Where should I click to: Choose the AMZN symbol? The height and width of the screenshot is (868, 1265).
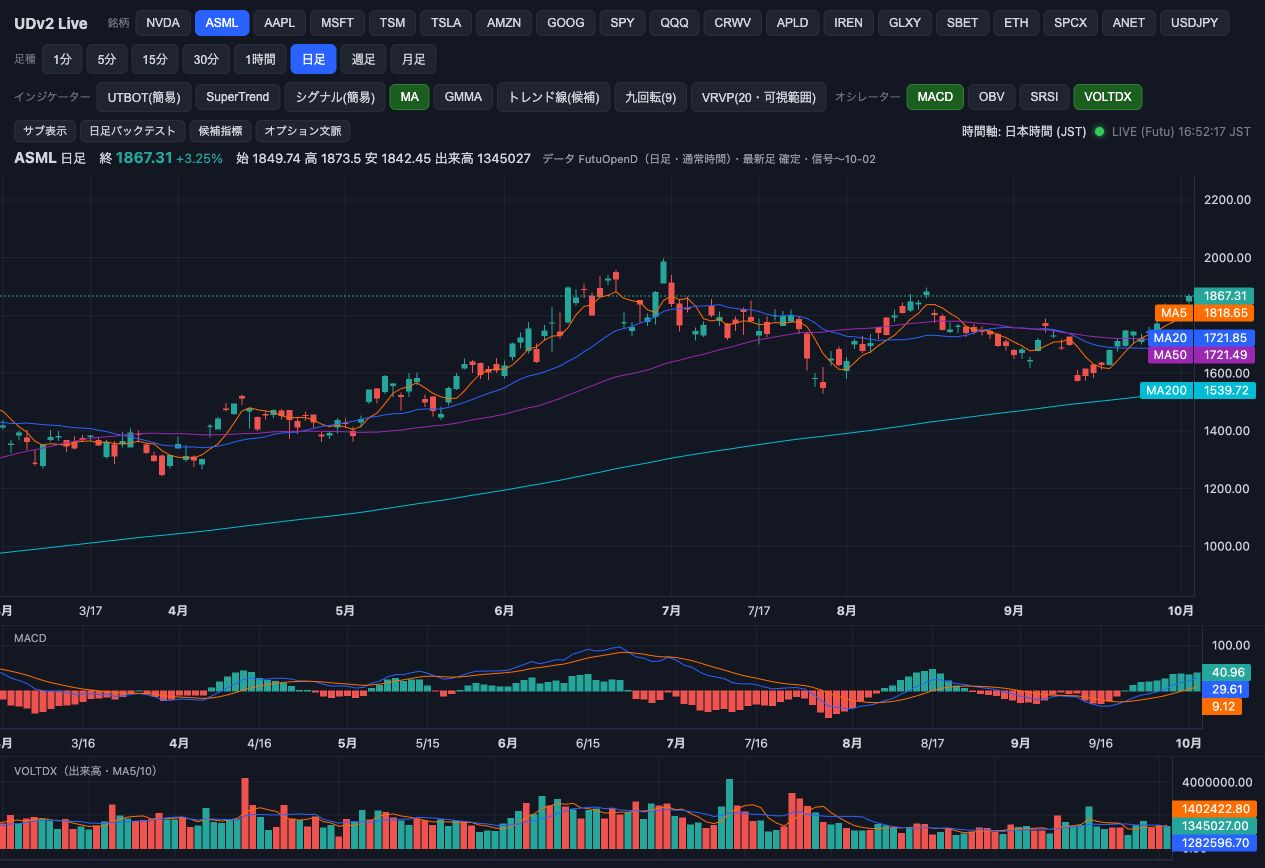pyautogui.click(x=504, y=23)
